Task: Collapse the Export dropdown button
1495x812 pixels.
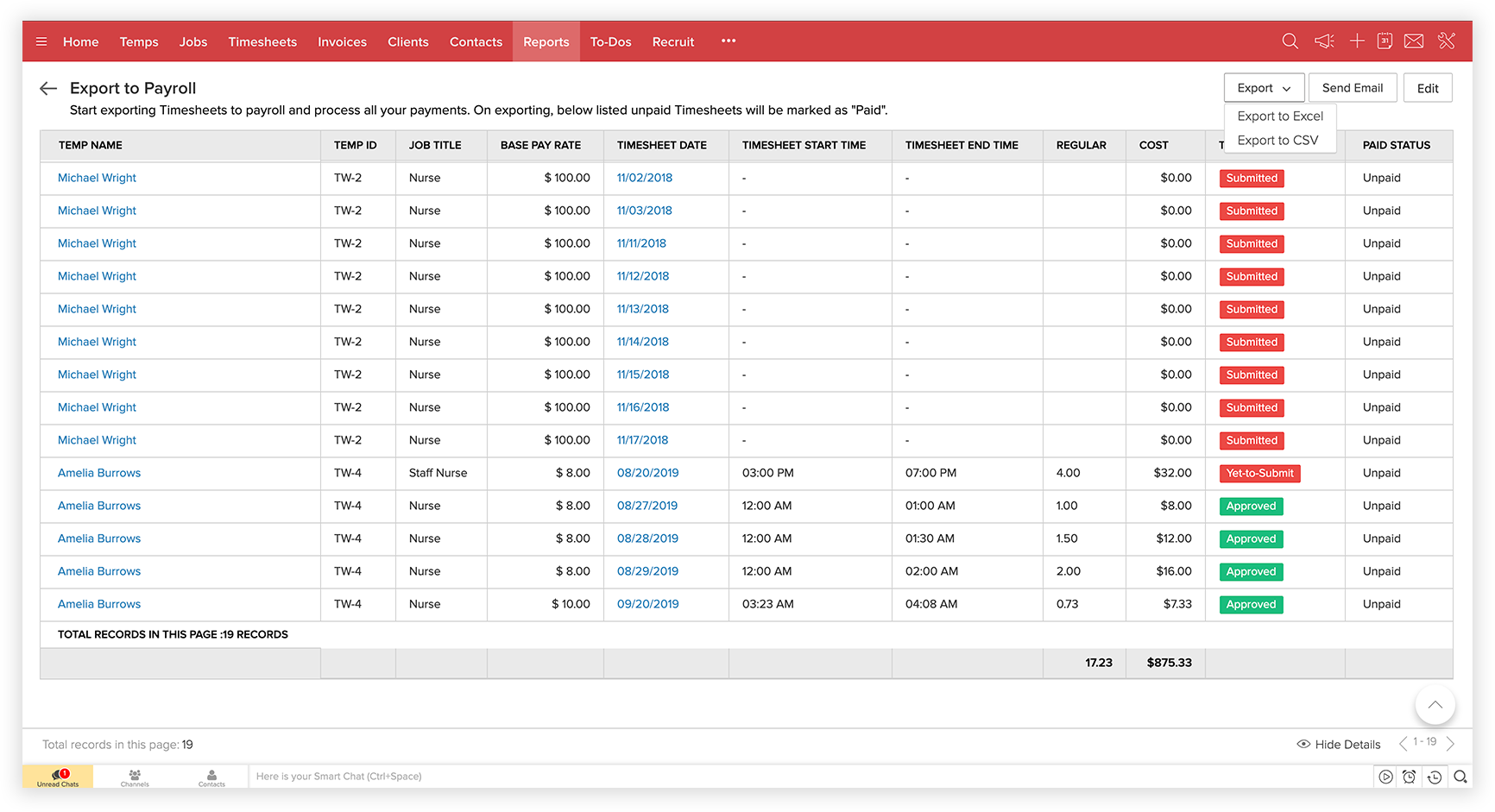Action: (x=1264, y=88)
